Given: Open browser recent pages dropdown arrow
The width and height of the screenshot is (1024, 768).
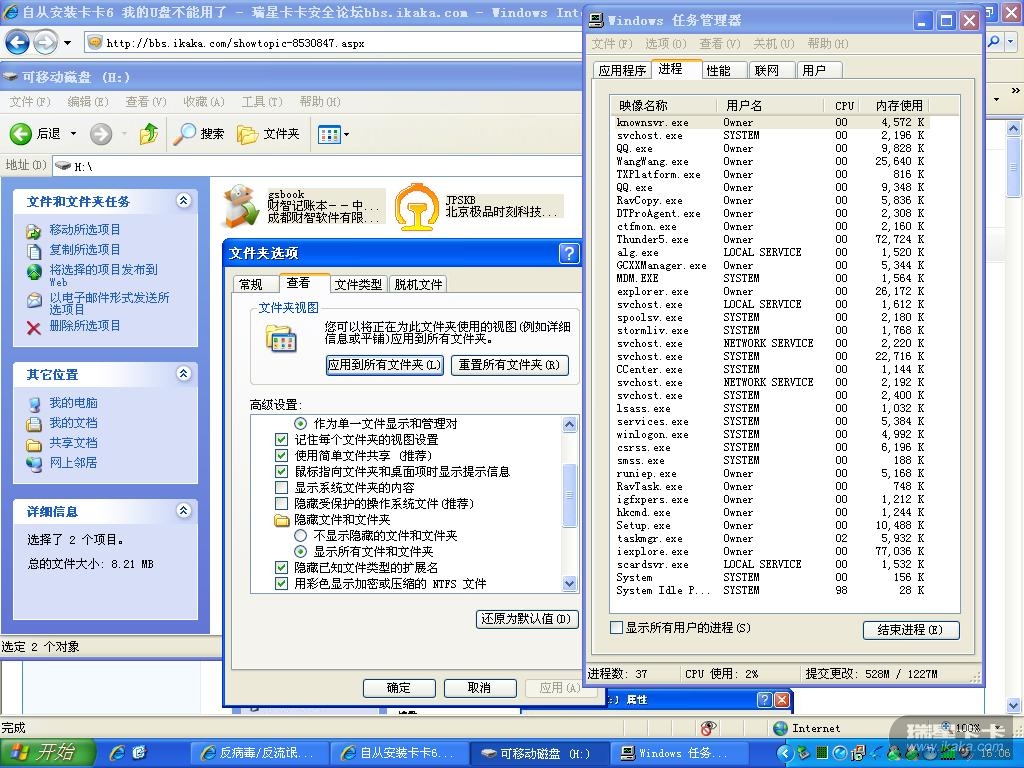Looking at the screenshot, I should tap(67, 44).
